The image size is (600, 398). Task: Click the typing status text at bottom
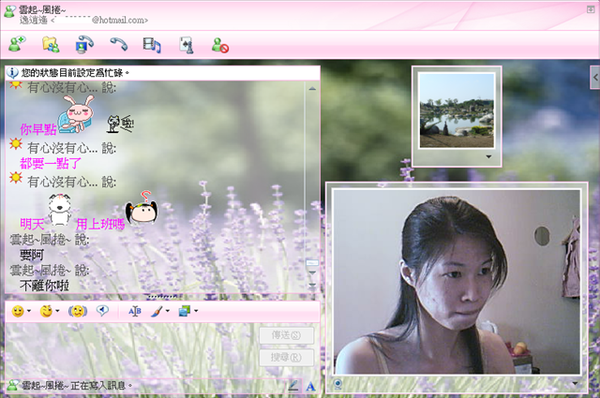pos(77,386)
